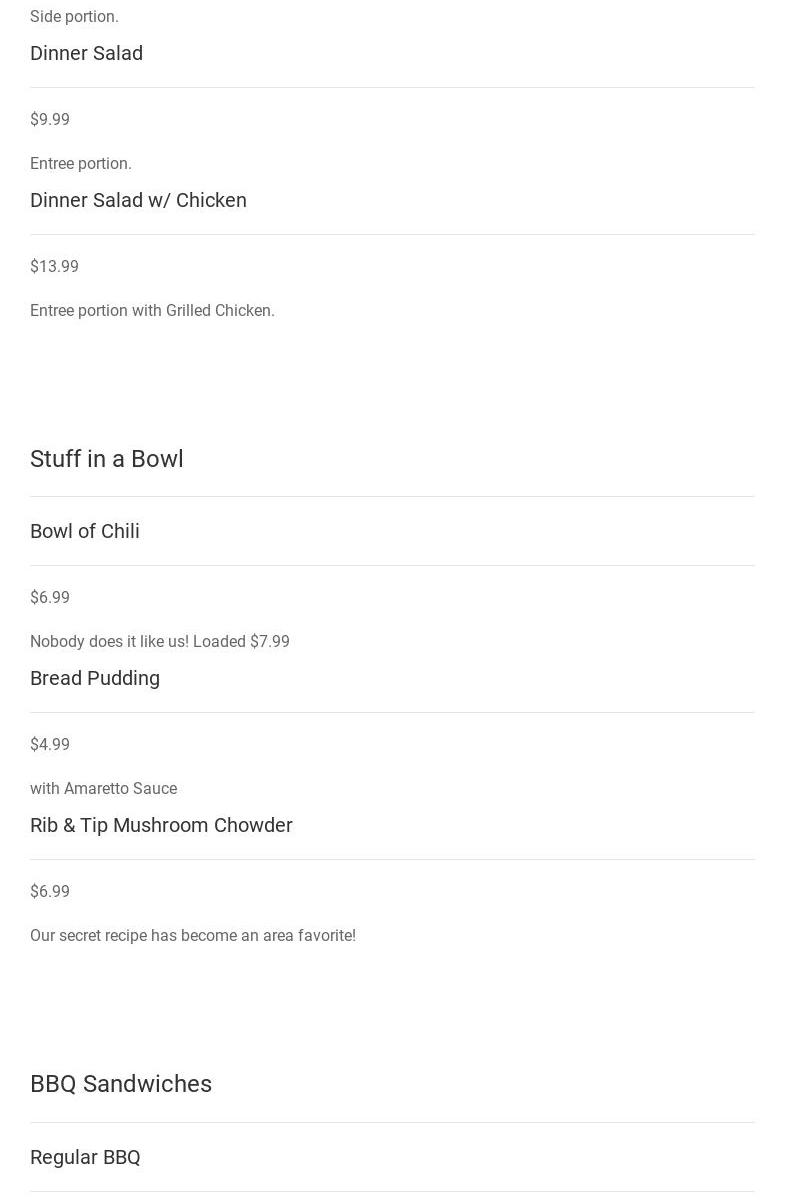Select the $6.99 price under Mushroom Chowder
The width and height of the screenshot is (785, 1203).
pyautogui.click(x=50, y=891)
